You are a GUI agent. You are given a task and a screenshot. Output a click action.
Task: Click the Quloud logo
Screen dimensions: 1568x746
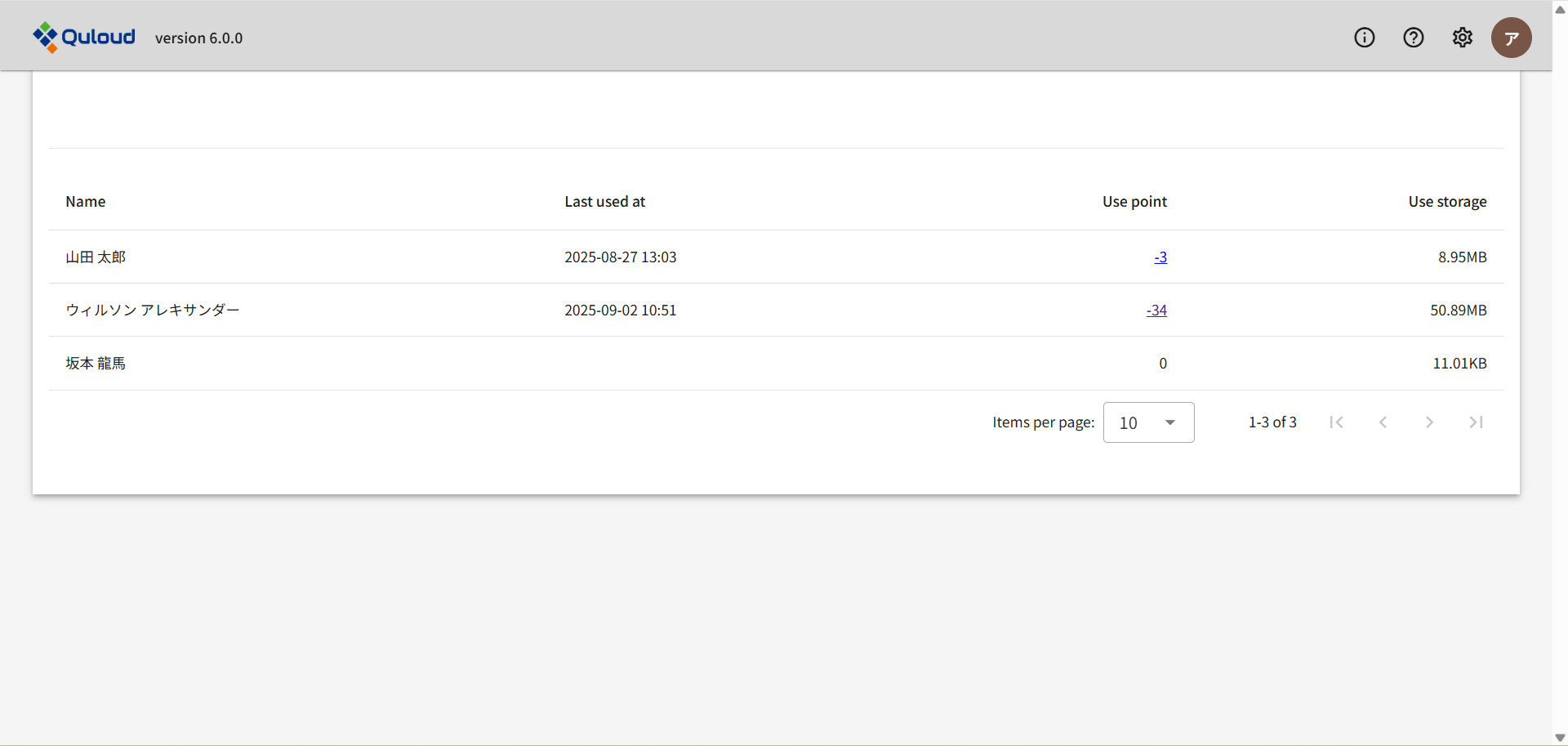click(84, 38)
